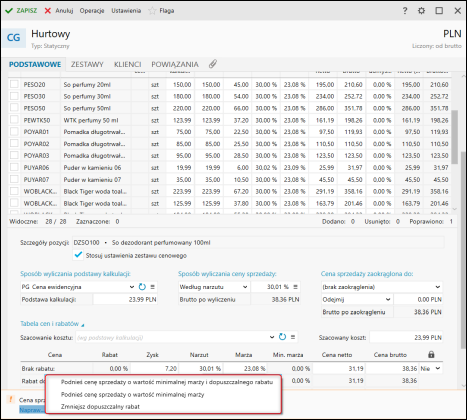Refresh the Szacowanie kosztu estimate
Viewport: 467px width, 420px height.
click(282, 337)
